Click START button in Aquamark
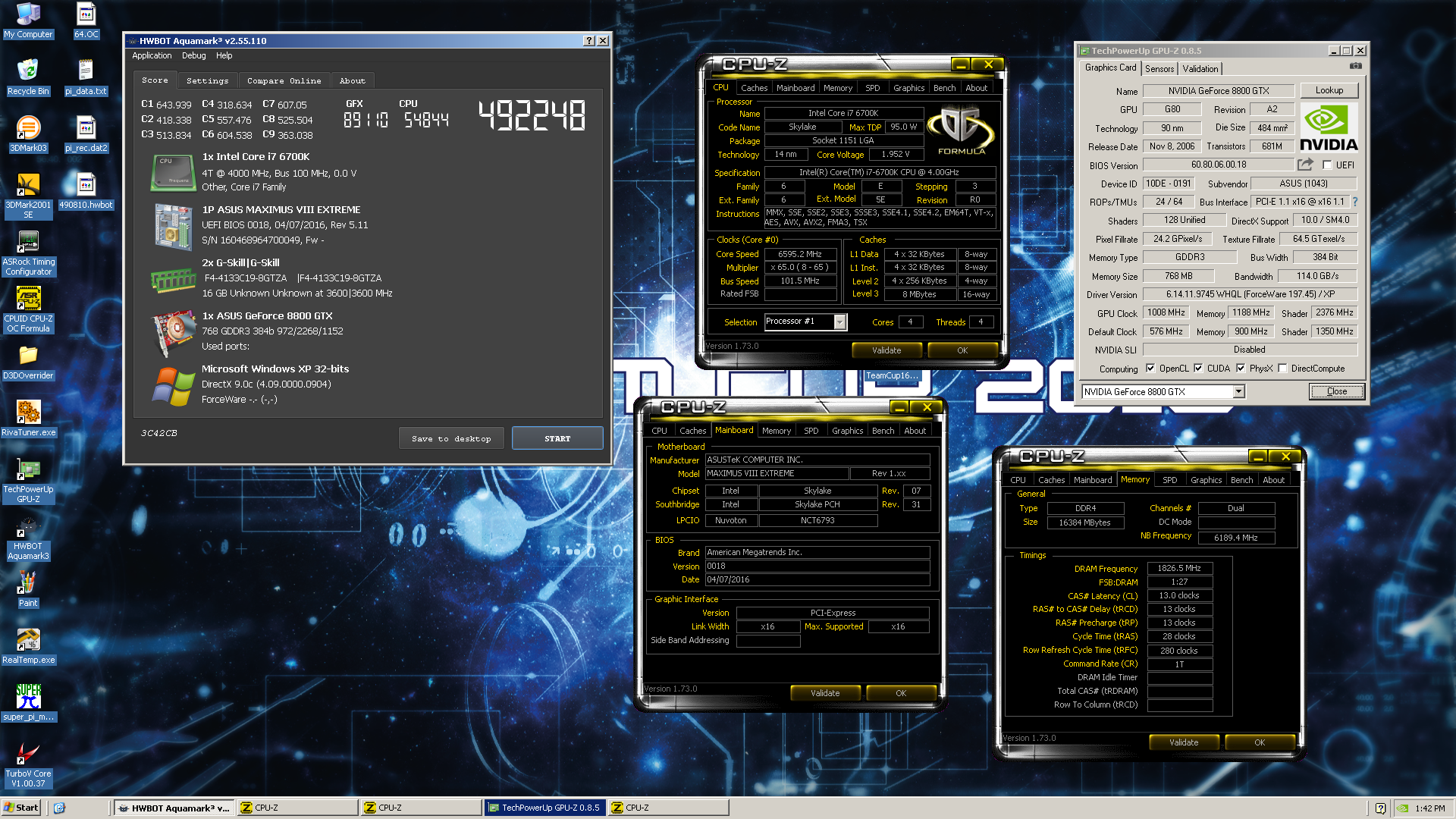 (x=557, y=438)
